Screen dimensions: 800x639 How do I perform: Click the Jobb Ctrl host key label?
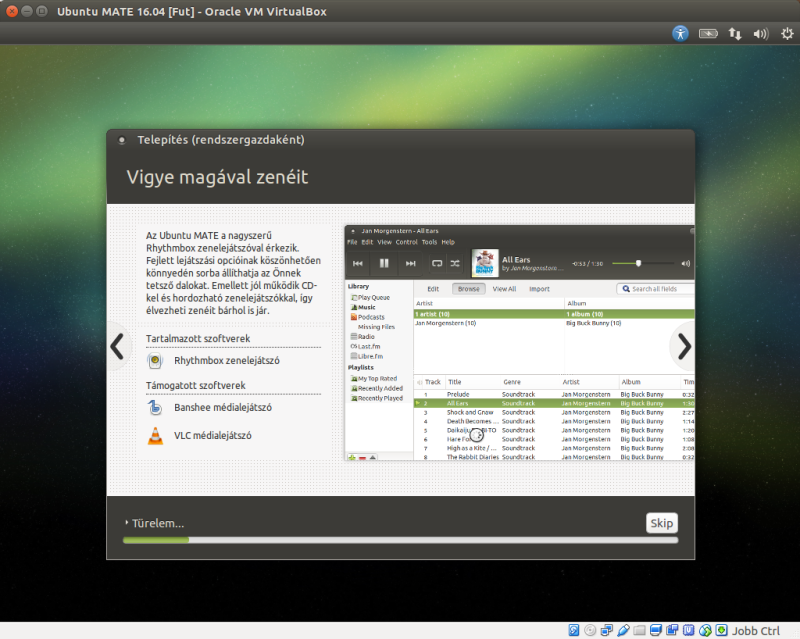(x=756, y=631)
